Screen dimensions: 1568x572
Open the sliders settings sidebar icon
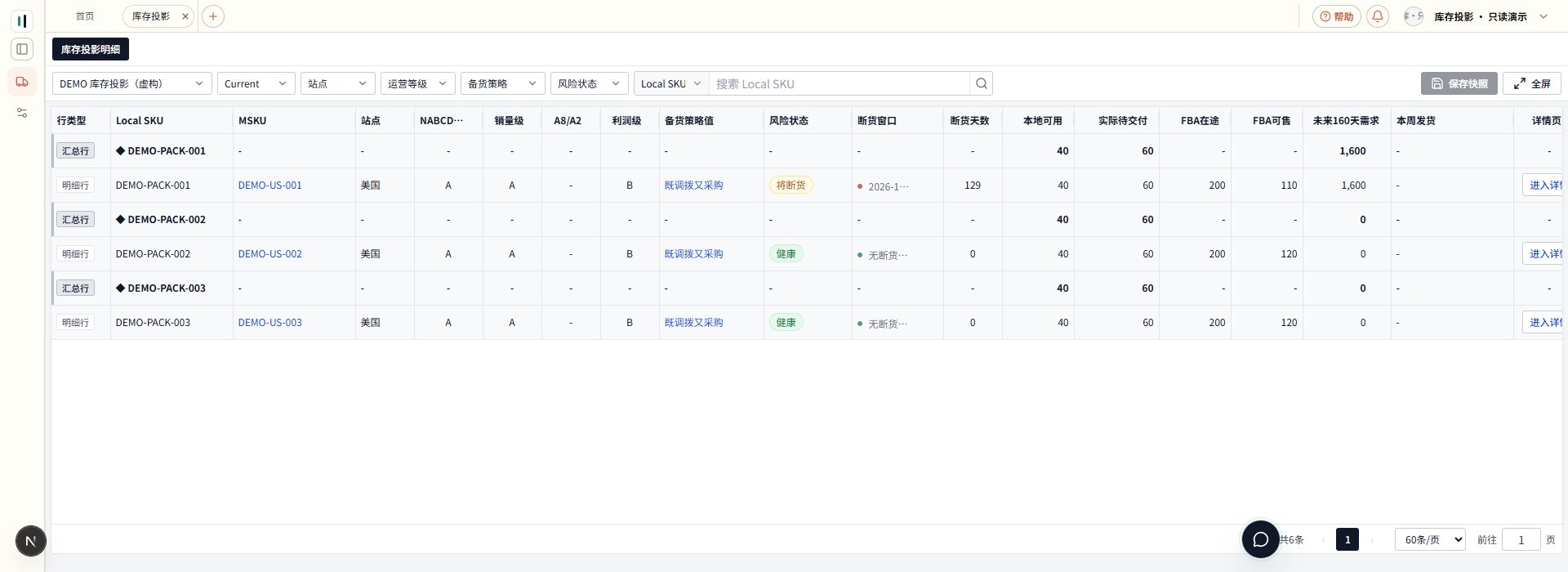tap(22, 113)
